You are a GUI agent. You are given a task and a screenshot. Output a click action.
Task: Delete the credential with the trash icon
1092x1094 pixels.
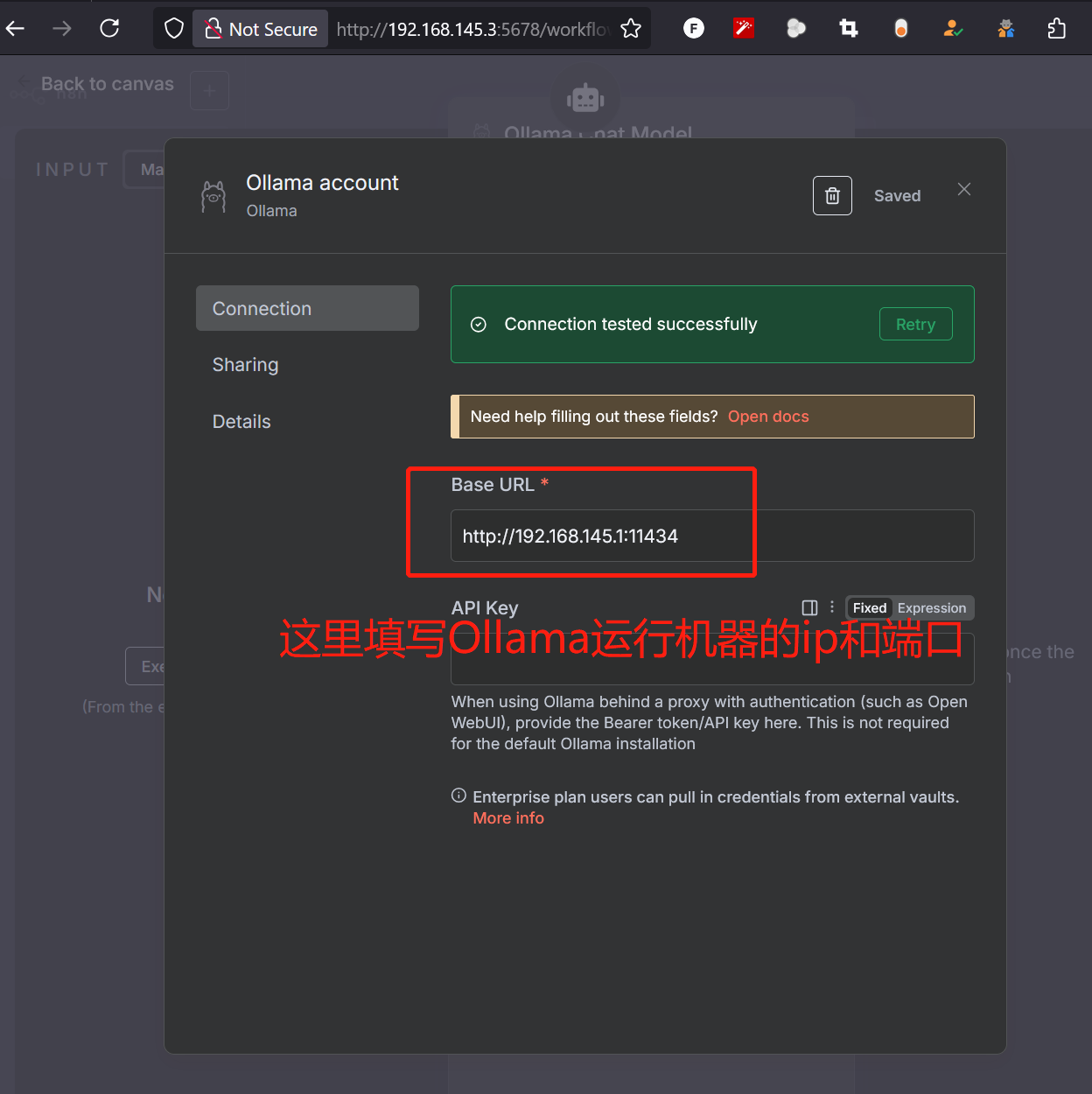[x=832, y=195]
